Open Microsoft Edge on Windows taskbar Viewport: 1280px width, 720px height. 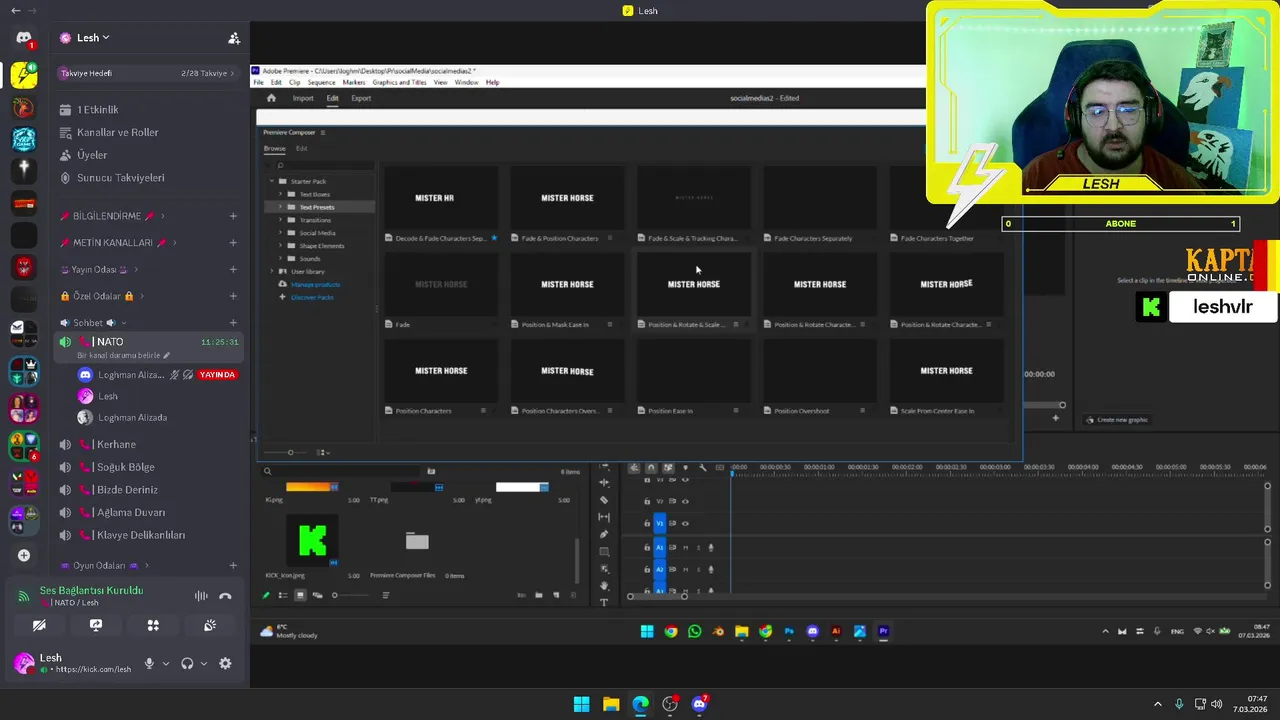[x=640, y=704]
